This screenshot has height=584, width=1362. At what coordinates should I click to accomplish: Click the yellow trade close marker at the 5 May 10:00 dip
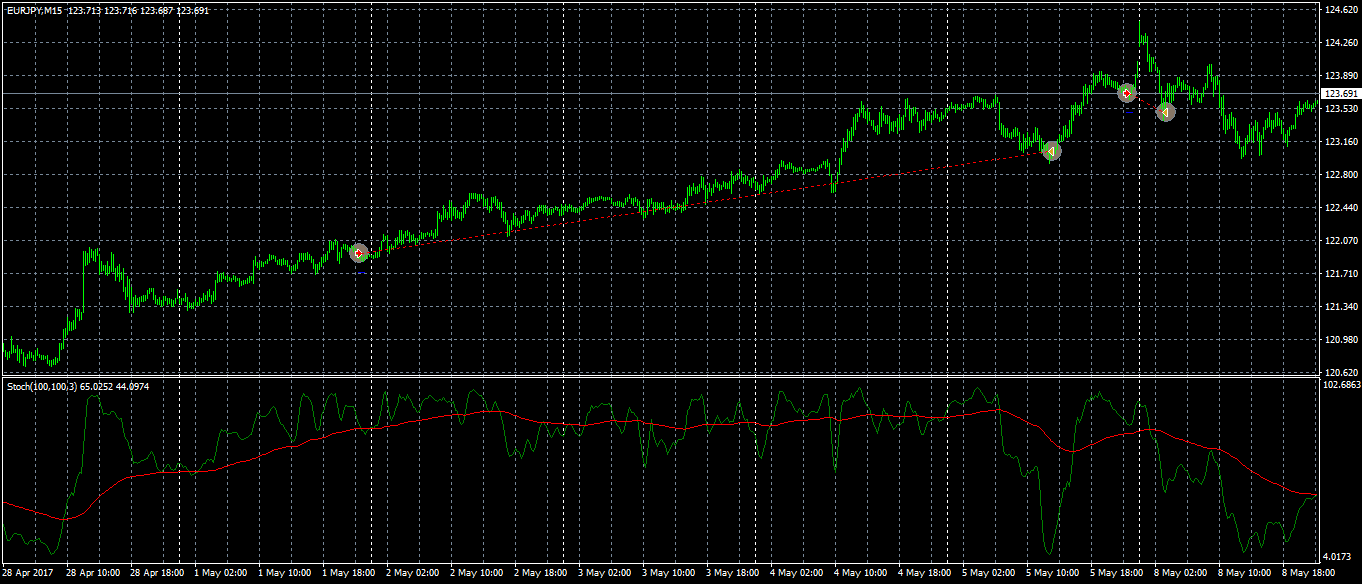[1051, 151]
